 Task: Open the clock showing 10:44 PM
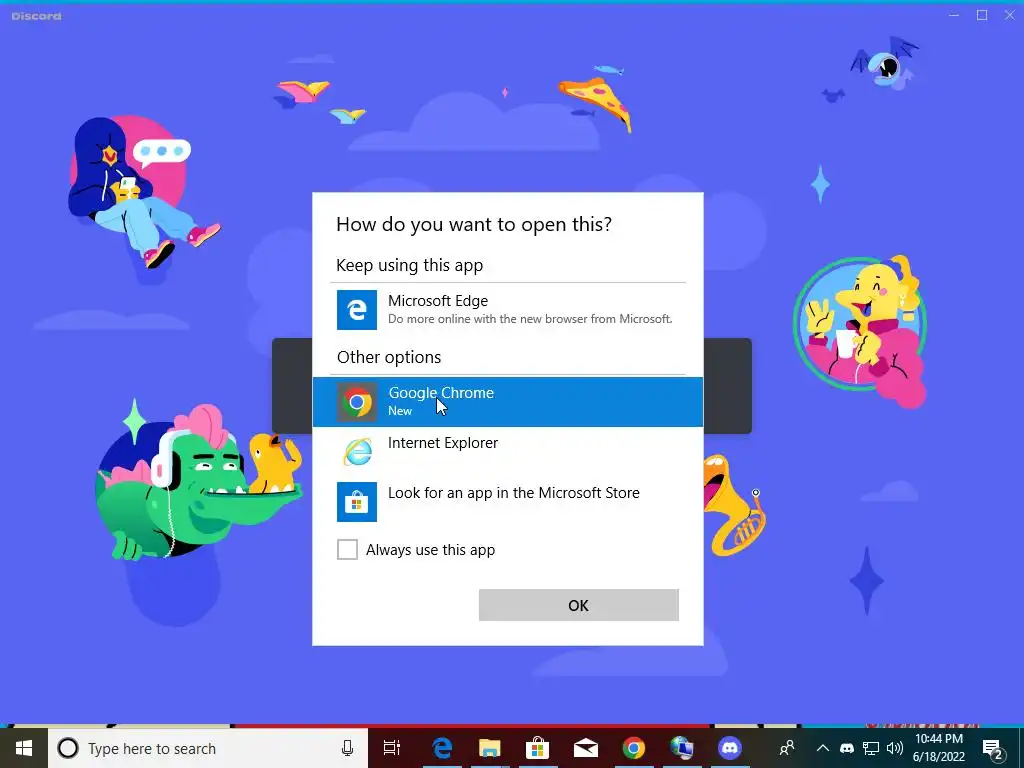coord(939,748)
